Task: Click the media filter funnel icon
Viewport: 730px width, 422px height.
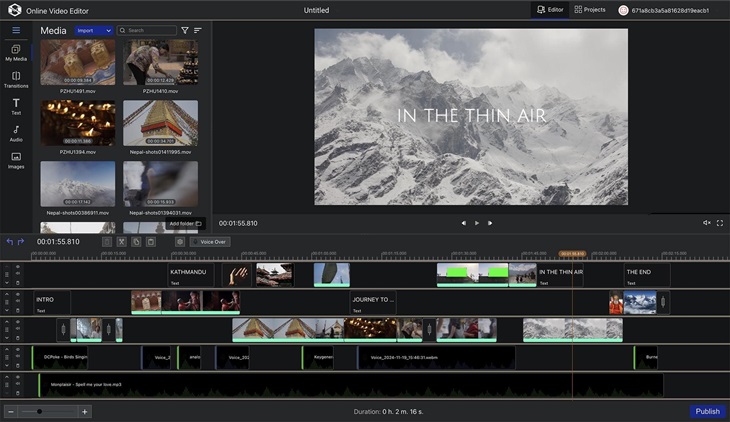Action: point(185,31)
